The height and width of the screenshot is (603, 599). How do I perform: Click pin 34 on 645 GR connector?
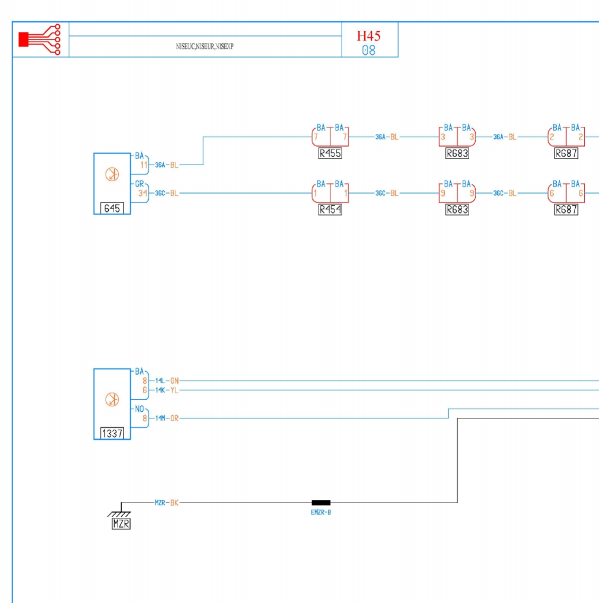pyautogui.click(x=143, y=193)
